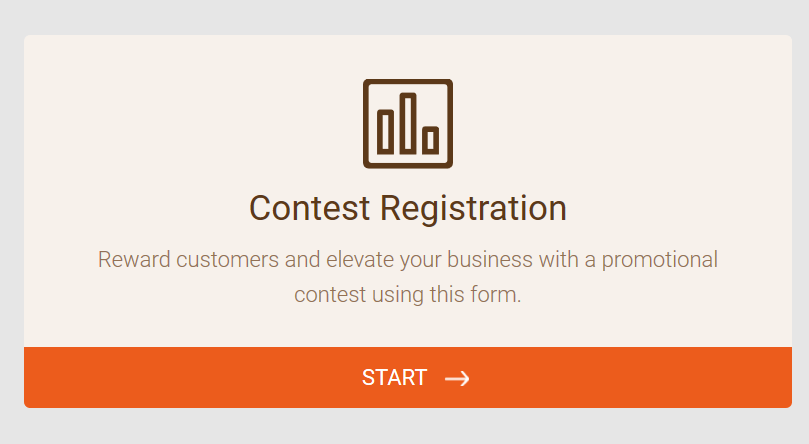Click the bar chart icon

(407, 123)
